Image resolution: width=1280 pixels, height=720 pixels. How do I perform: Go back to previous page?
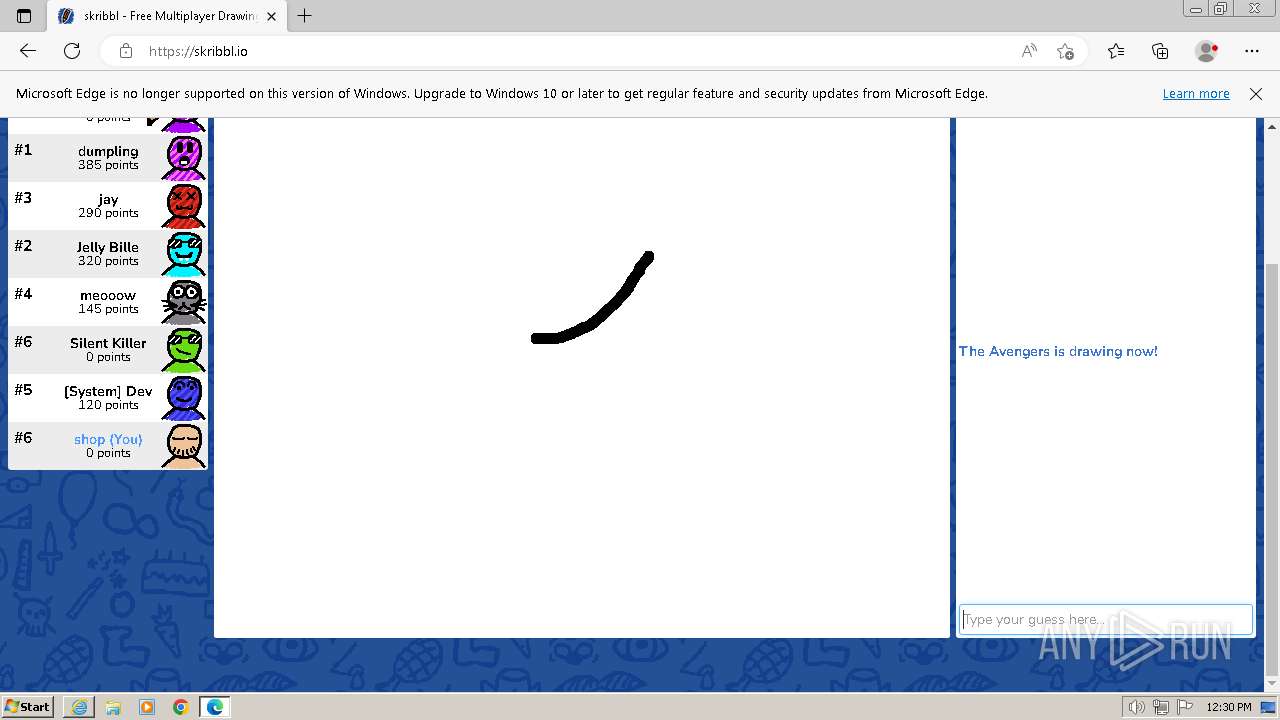28,51
